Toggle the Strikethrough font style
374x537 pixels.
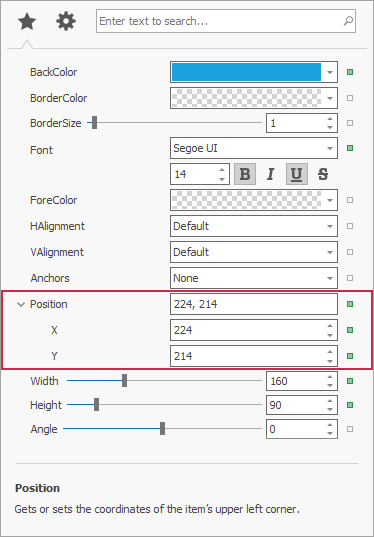click(x=323, y=174)
